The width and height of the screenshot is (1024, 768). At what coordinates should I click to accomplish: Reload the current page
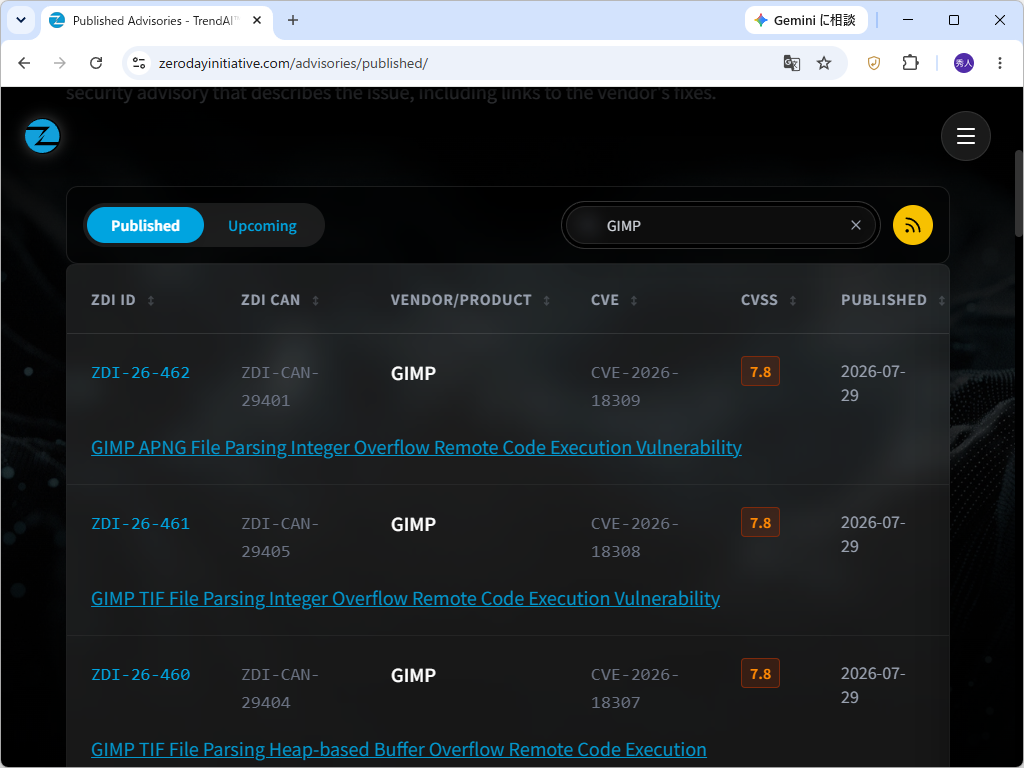(96, 63)
